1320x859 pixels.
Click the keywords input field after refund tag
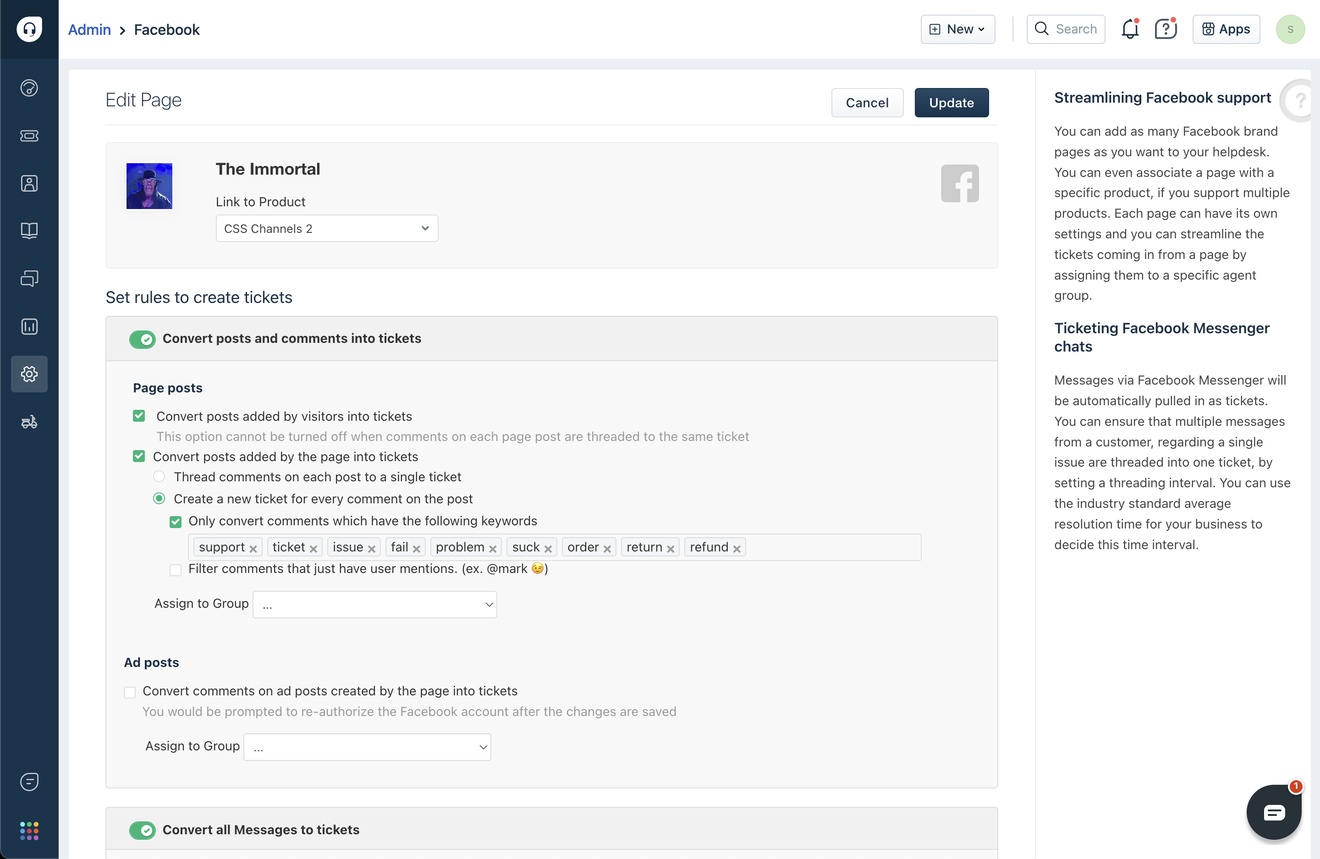pyautogui.click(x=833, y=547)
